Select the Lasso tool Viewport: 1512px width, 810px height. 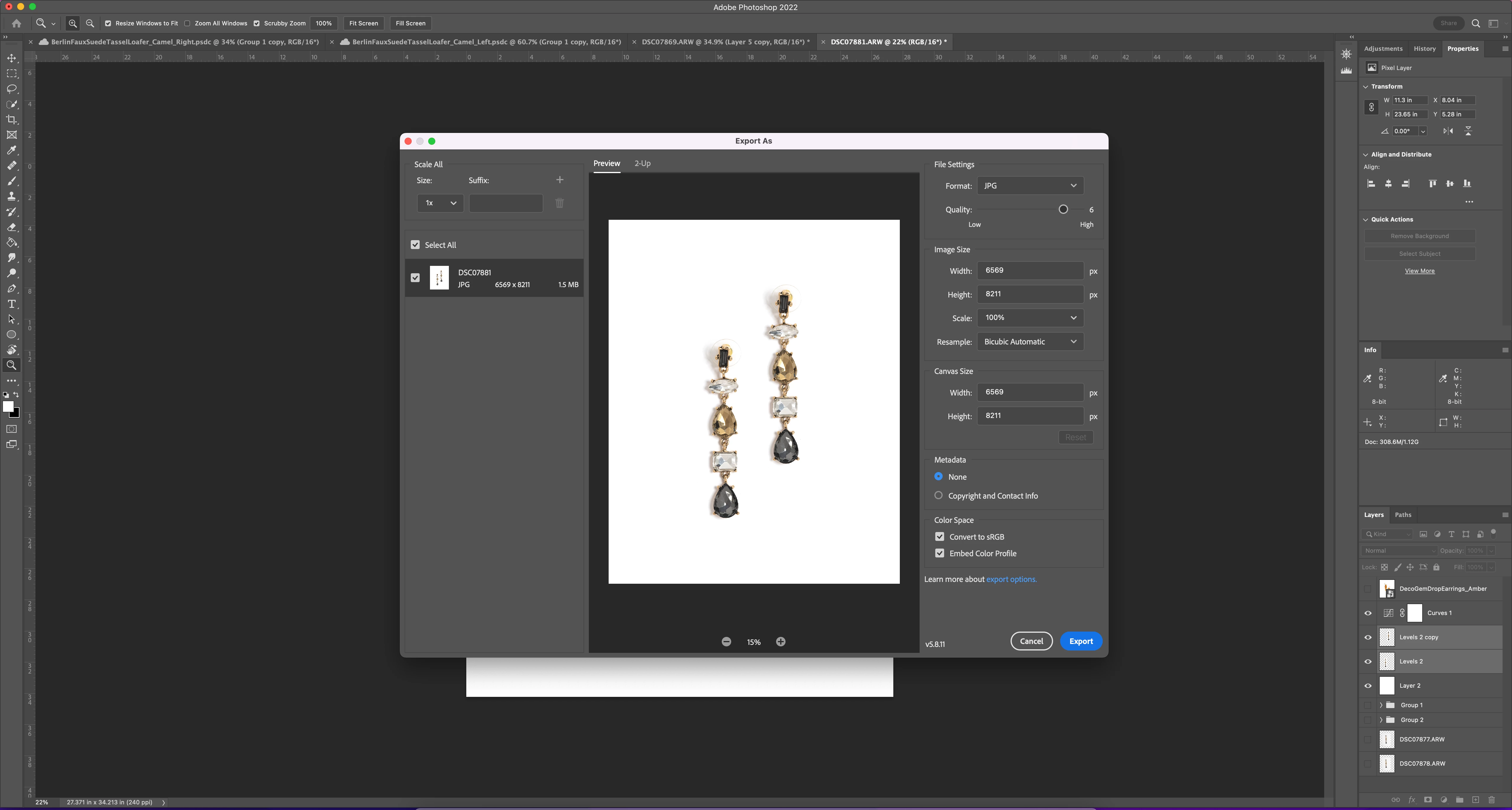pos(12,89)
